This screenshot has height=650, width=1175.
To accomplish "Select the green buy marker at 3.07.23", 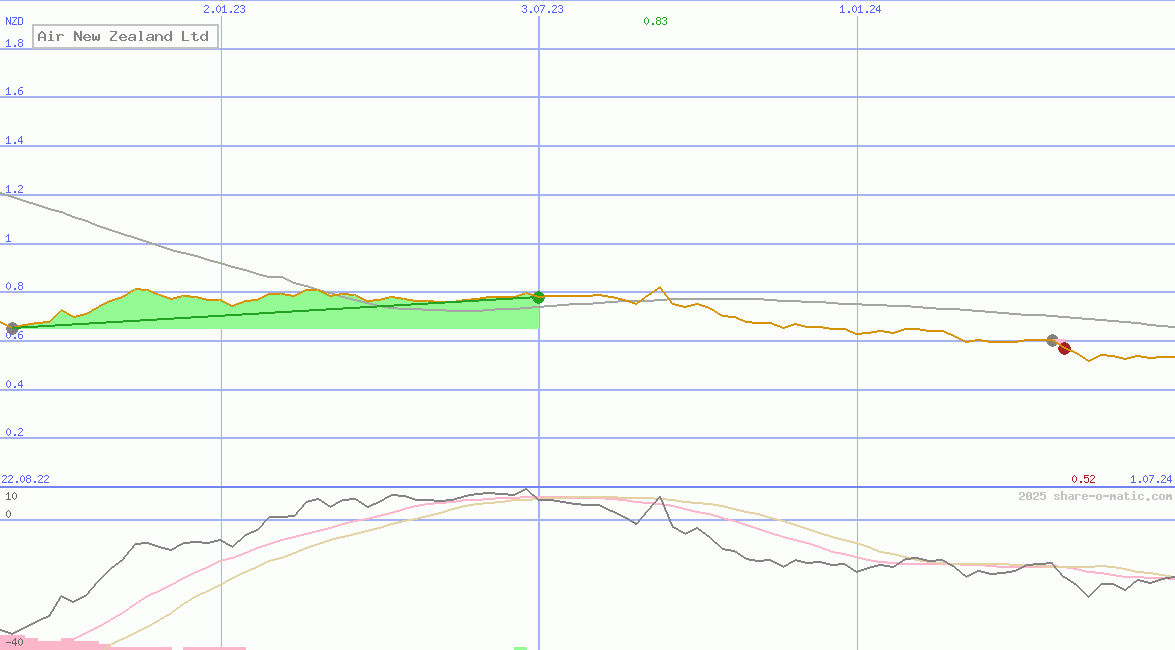I will pyautogui.click(x=538, y=297).
